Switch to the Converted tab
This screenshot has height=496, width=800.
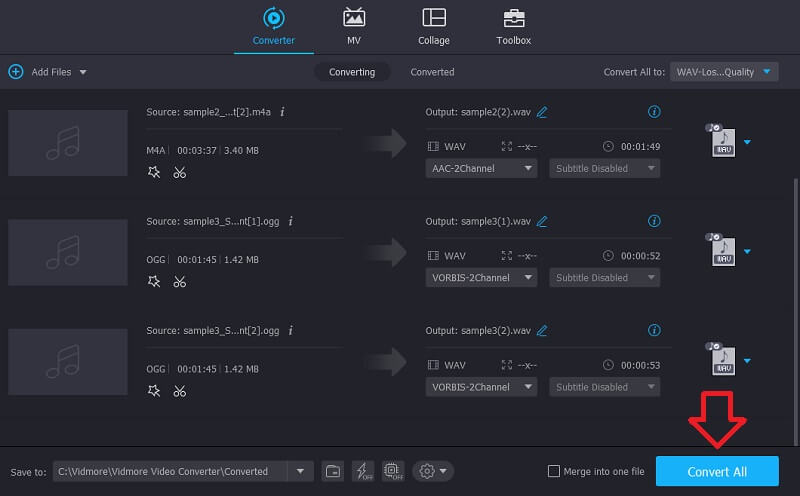pyautogui.click(x=432, y=72)
